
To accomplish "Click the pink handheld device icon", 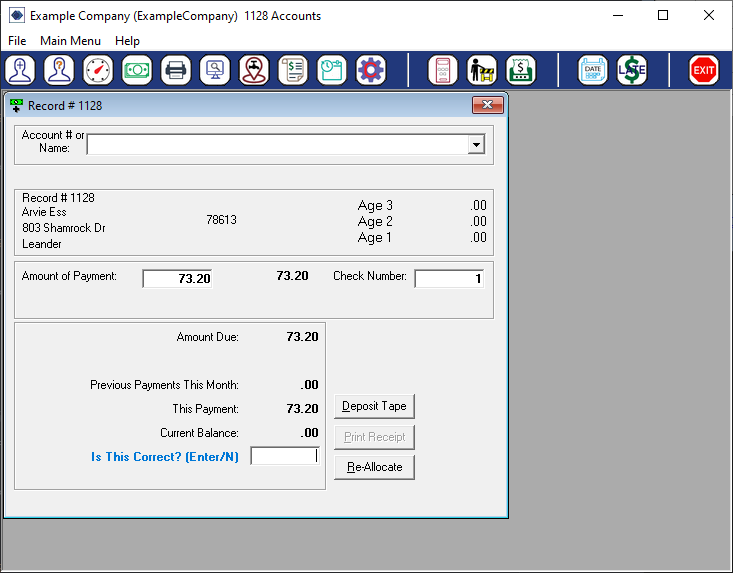I will click(443, 70).
